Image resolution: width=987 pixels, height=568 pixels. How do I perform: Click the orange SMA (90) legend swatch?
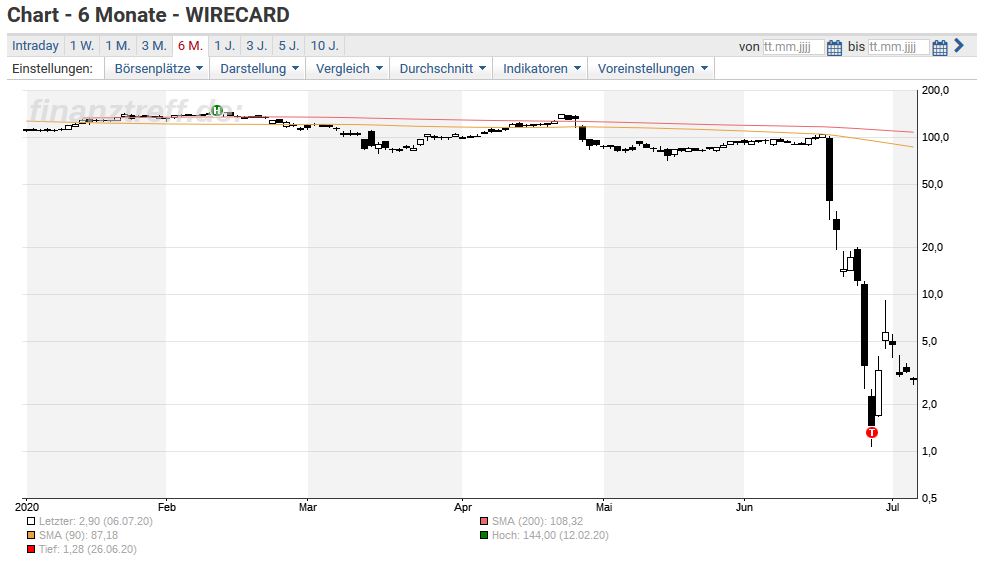pos(31,535)
